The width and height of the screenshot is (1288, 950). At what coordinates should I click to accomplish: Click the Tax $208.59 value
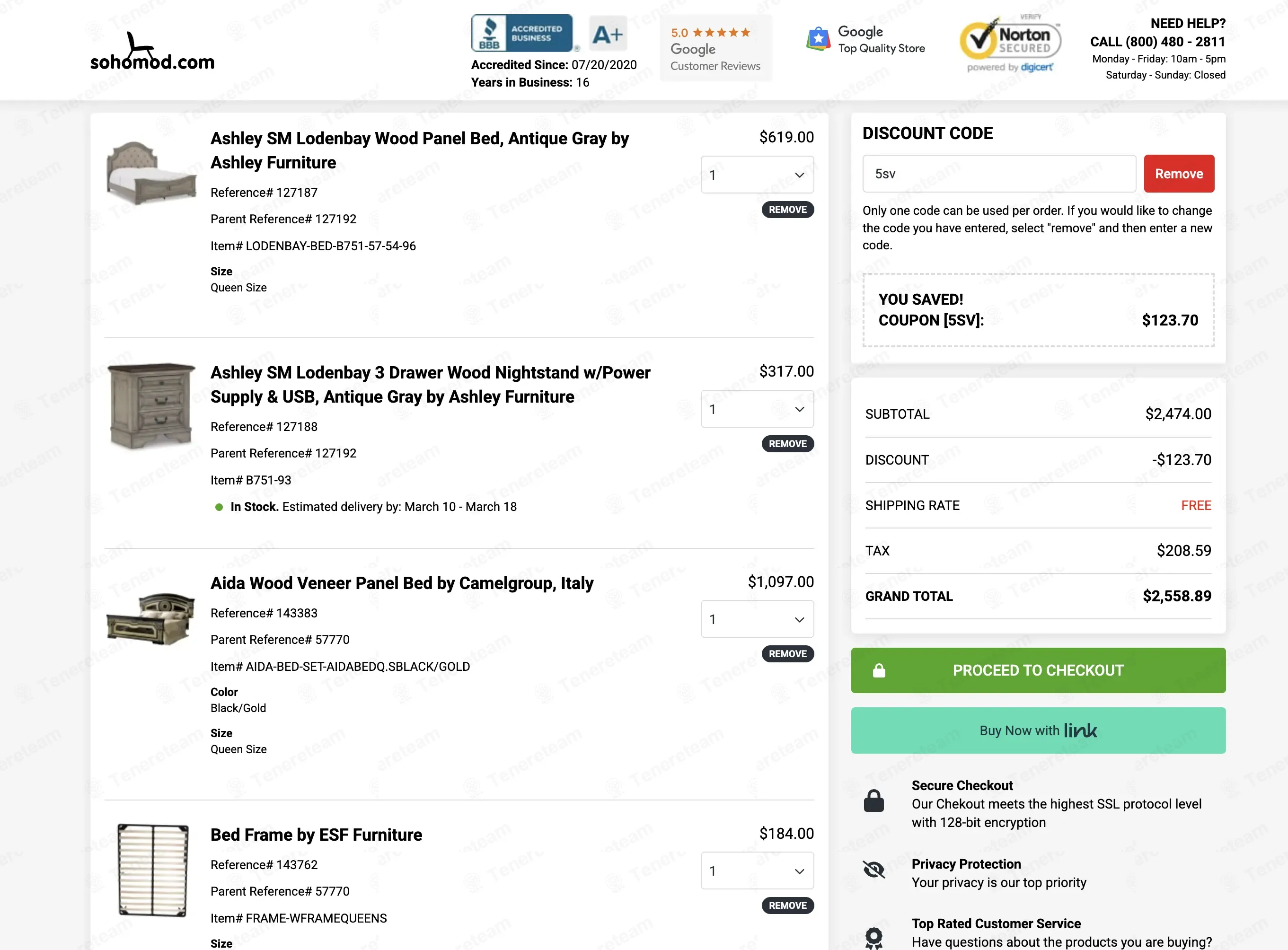point(1184,551)
